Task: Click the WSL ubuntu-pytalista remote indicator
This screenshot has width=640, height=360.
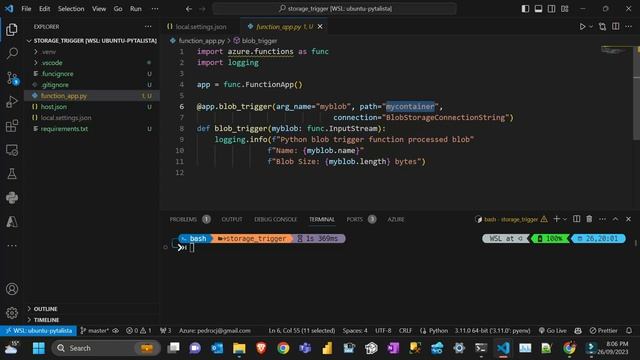Action: tap(38, 331)
